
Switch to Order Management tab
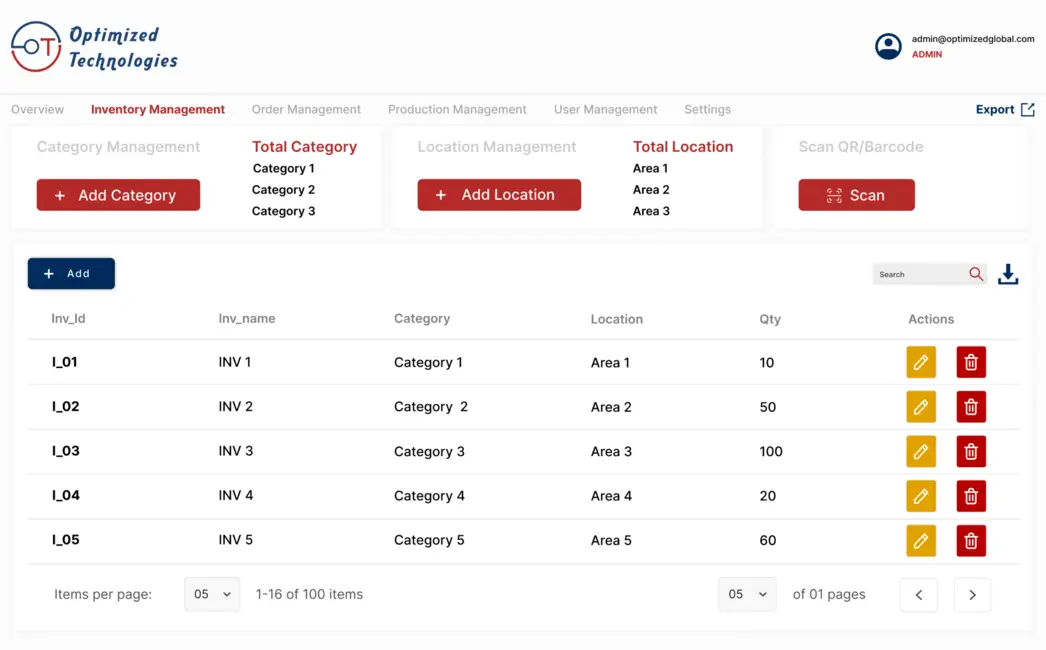[306, 109]
